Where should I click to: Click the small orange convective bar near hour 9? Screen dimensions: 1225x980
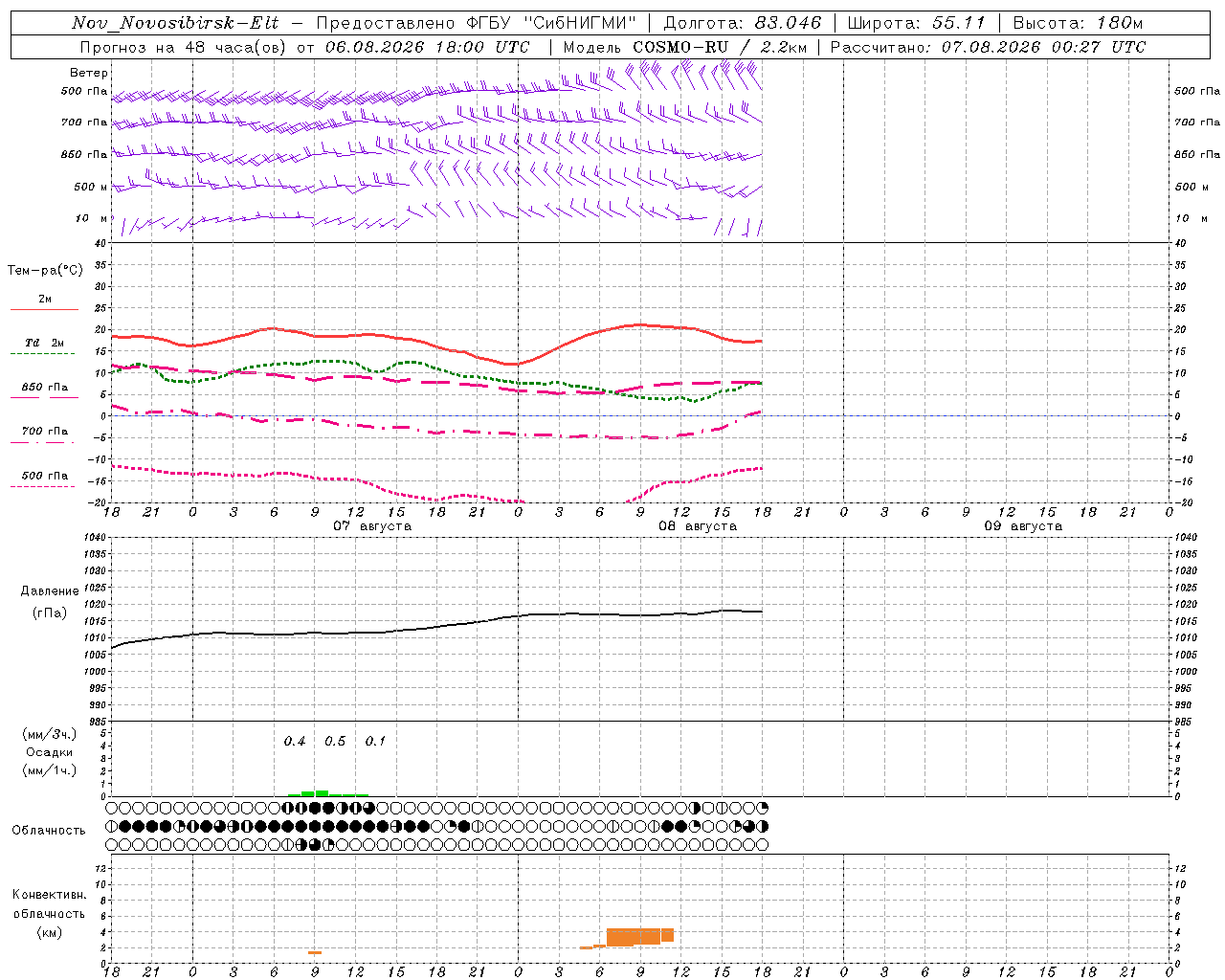(315, 952)
